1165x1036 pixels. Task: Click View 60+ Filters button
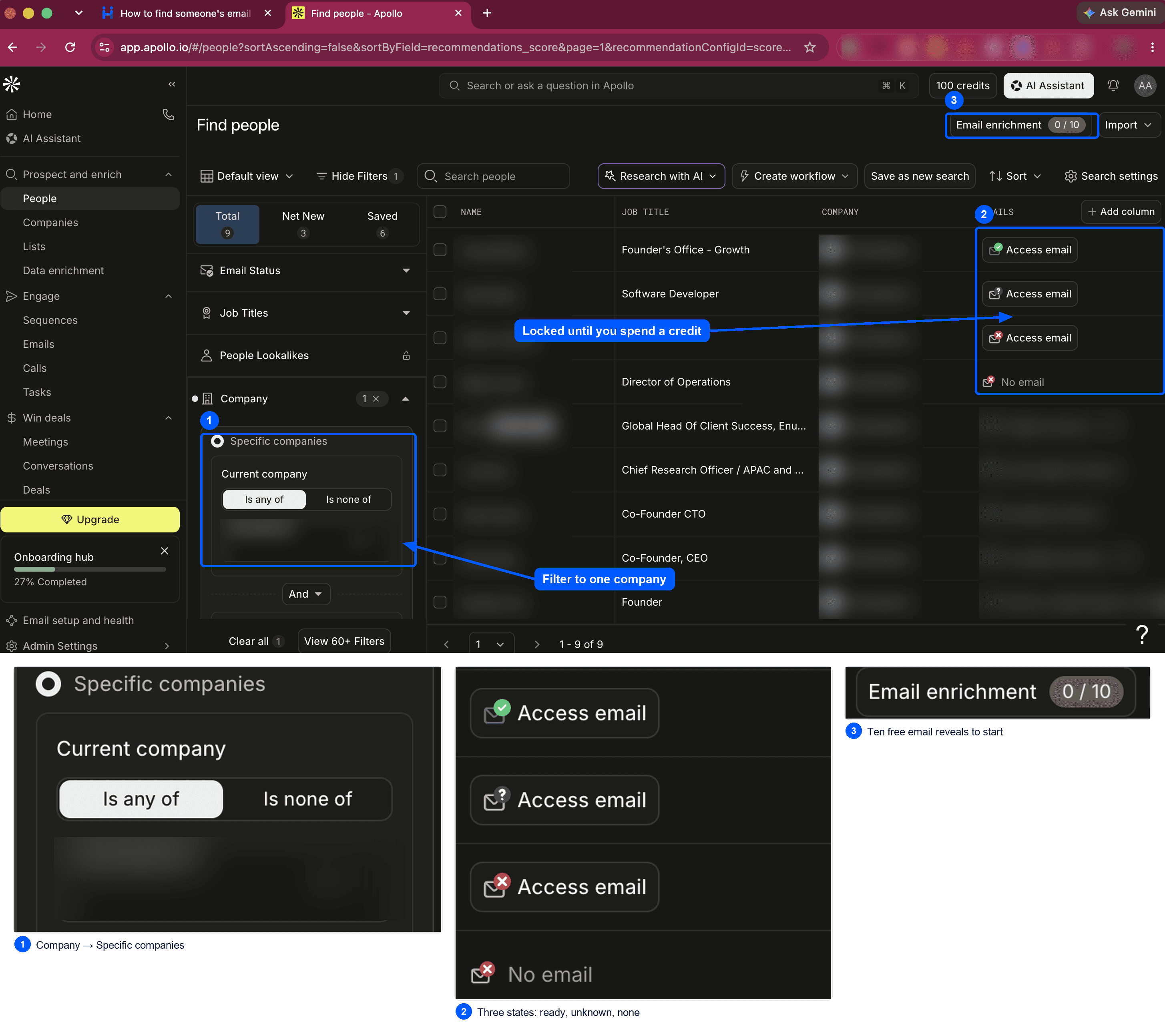coord(344,641)
